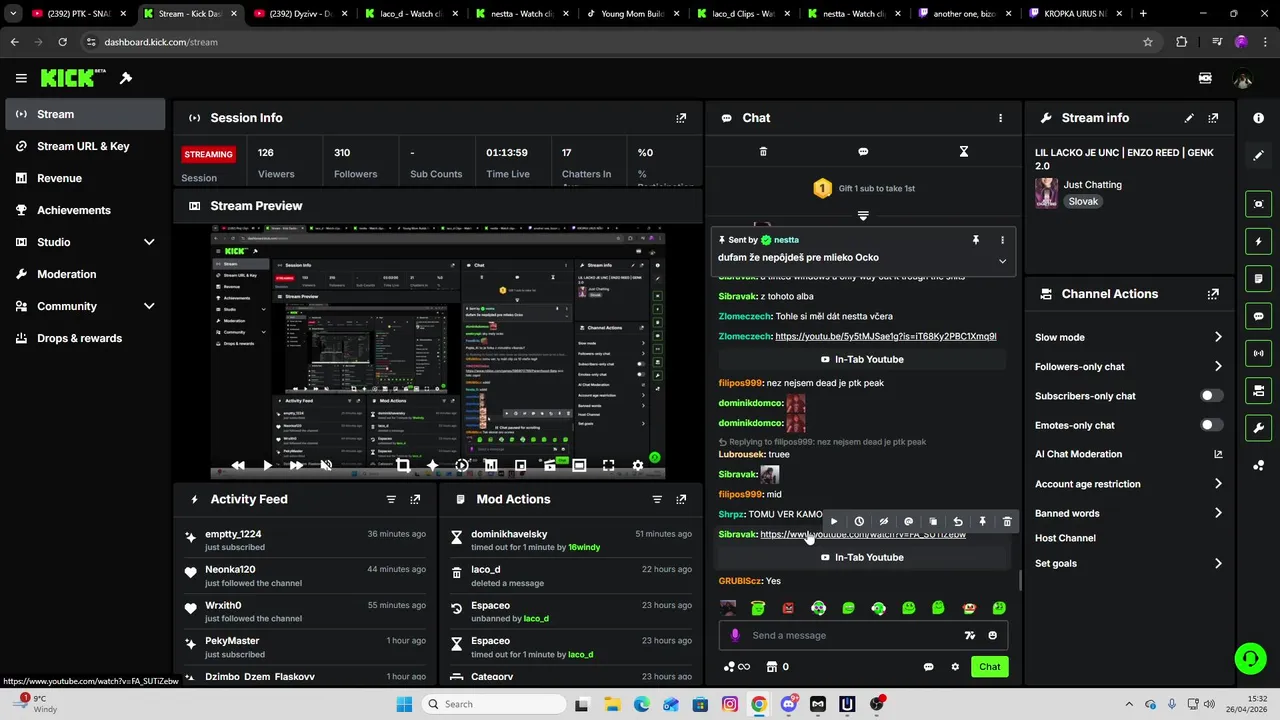
Task: Toggle activity feed lightning widget in right sidebar
Action: [x=1258, y=241]
